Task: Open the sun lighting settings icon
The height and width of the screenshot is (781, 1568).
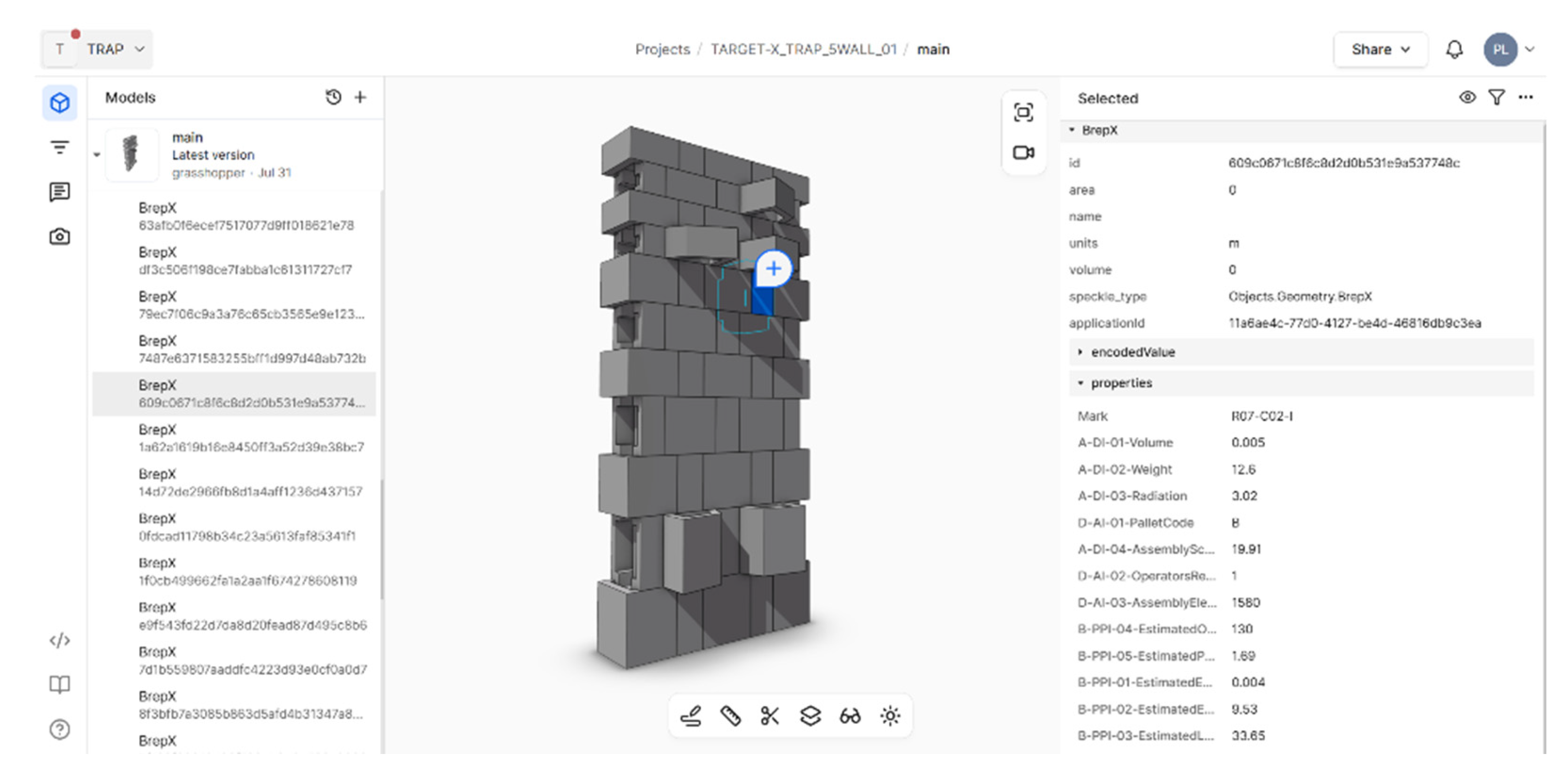Action: point(889,716)
